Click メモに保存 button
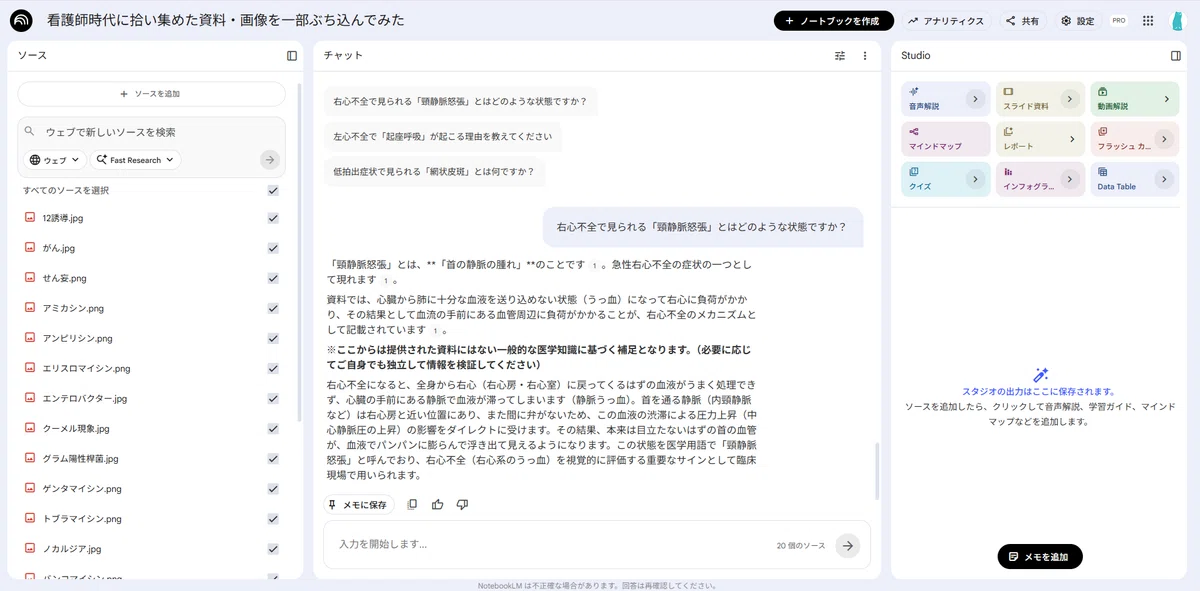The image size is (1200, 591). pyautogui.click(x=358, y=505)
